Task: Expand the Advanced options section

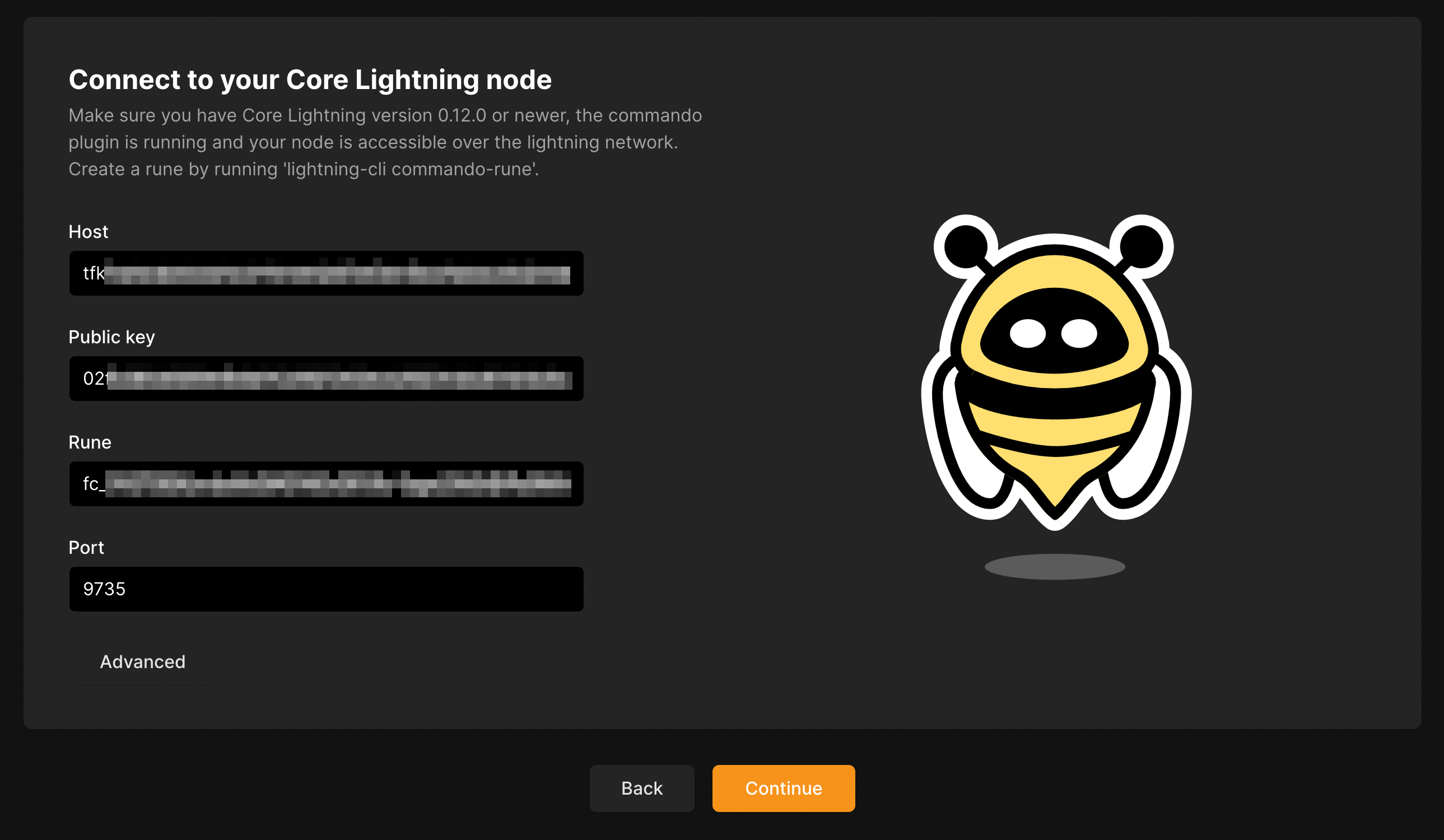Action: [x=142, y=662]
